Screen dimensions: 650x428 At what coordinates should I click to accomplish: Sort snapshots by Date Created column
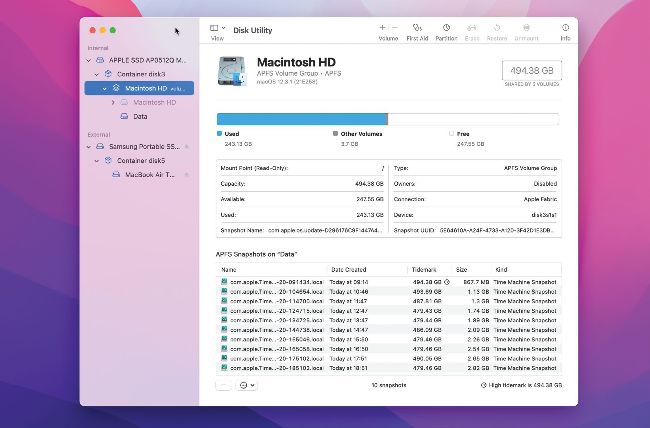tap(351, 269)
